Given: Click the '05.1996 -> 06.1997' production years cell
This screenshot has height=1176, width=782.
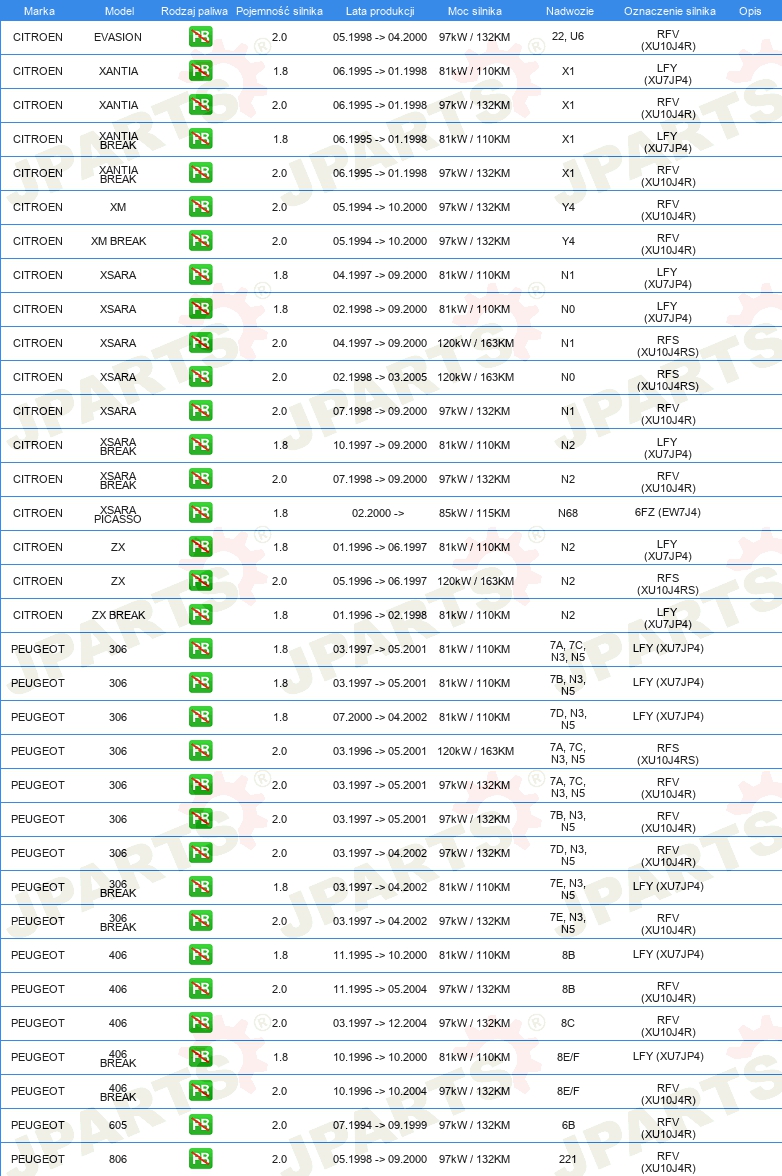Looking at the screenshot, I should pyautogui.click(x=380, y=580).
